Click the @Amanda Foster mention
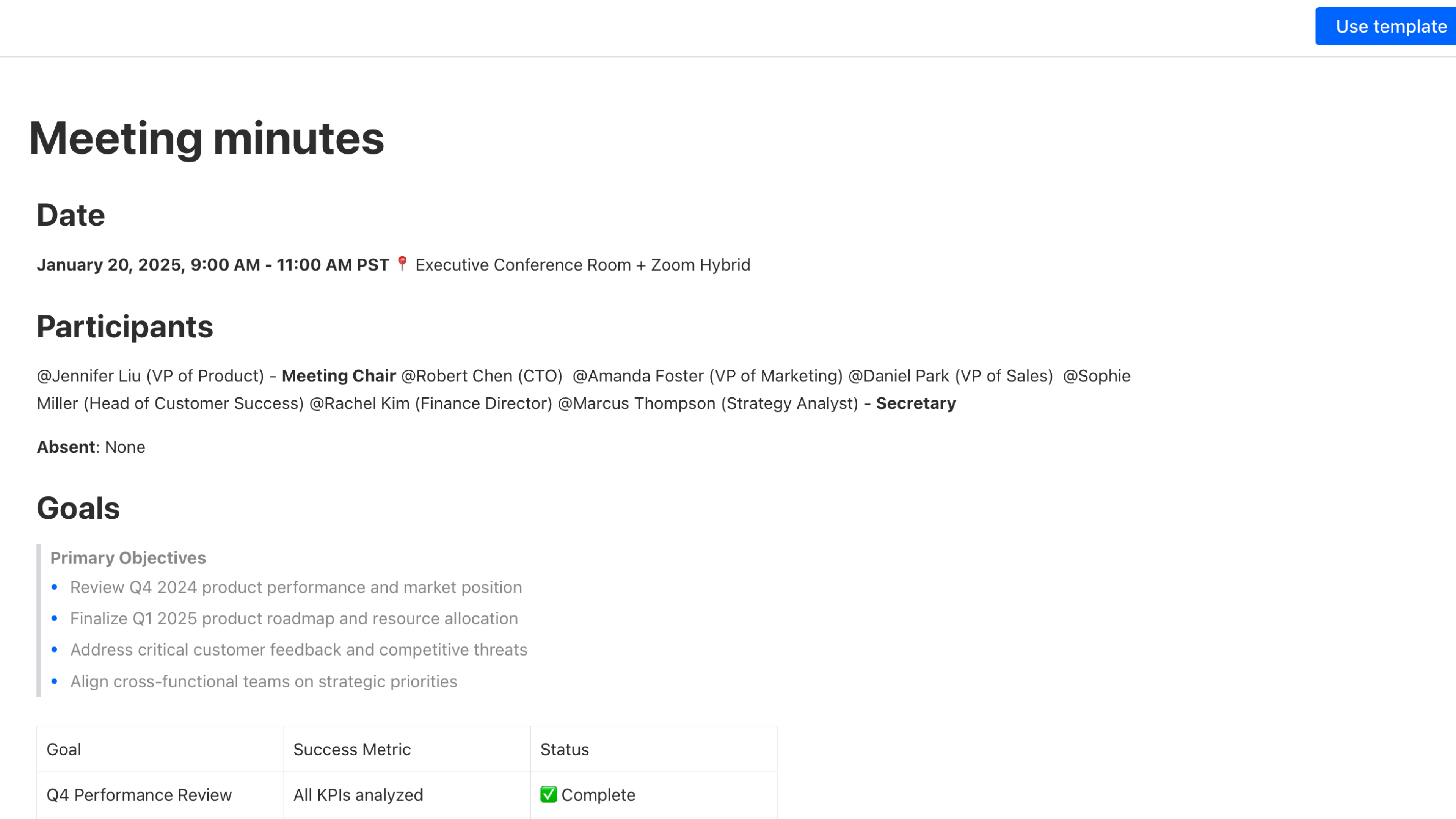 pos(638,376)
